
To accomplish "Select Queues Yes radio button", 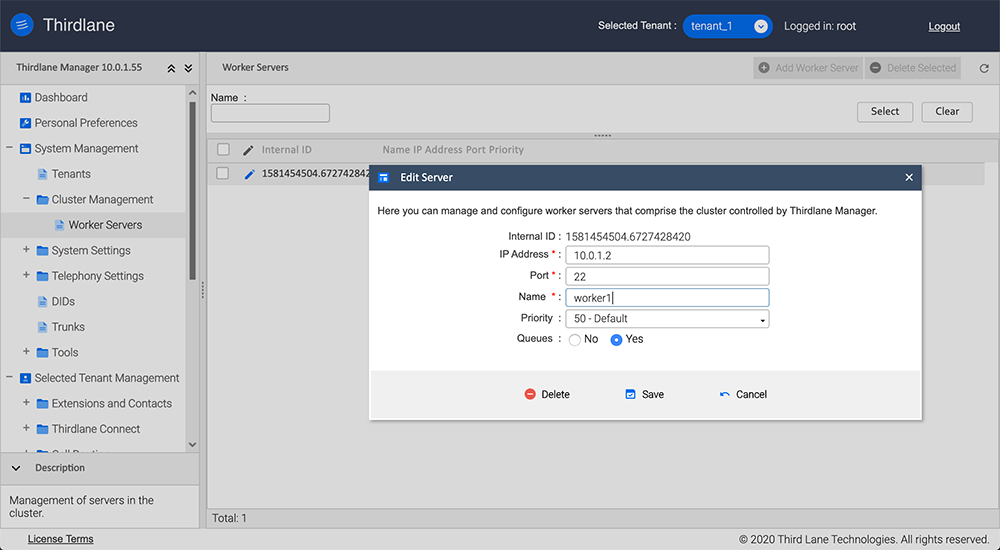I will [616, 340].
